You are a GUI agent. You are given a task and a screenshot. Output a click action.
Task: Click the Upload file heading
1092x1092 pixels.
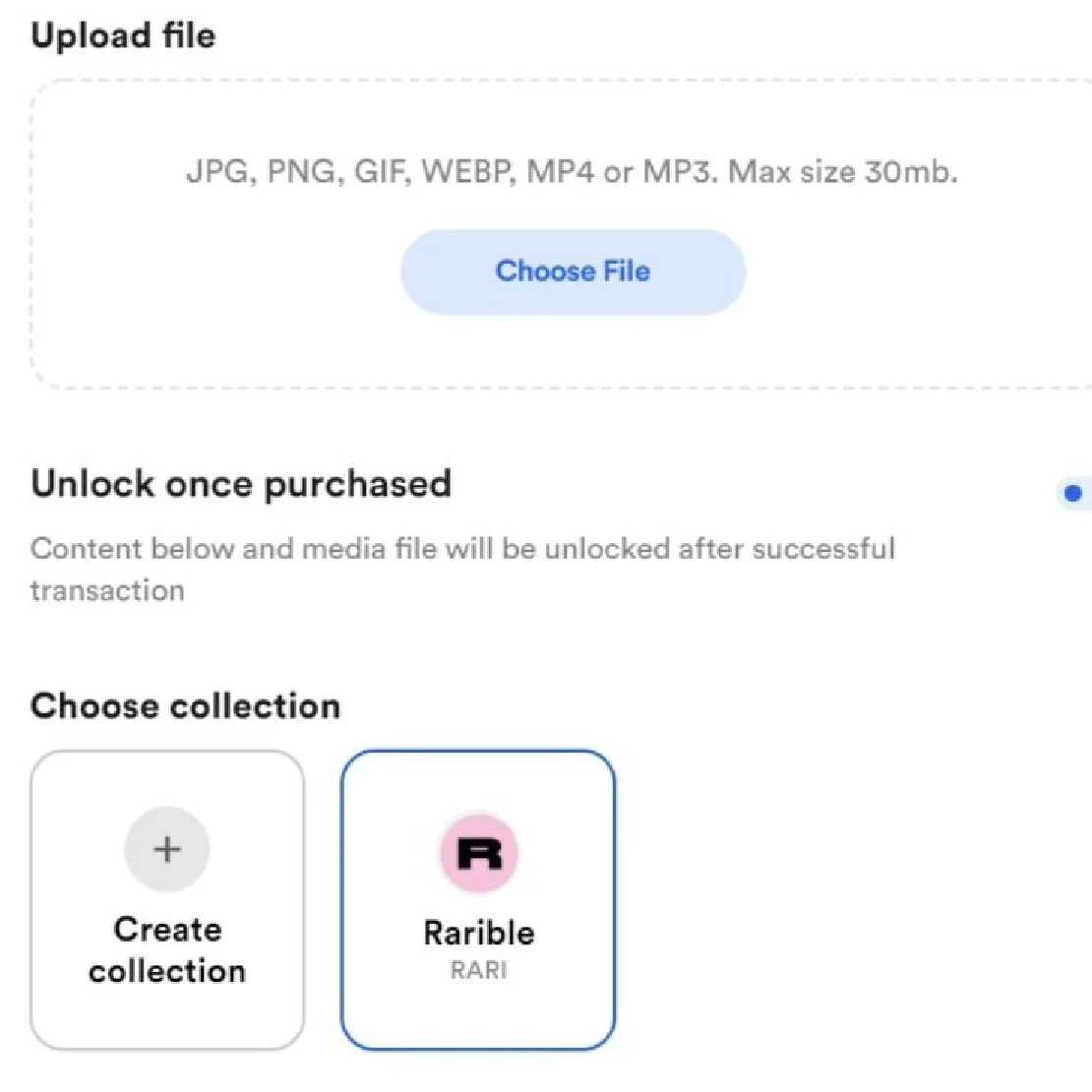click(x=123, y=35)
